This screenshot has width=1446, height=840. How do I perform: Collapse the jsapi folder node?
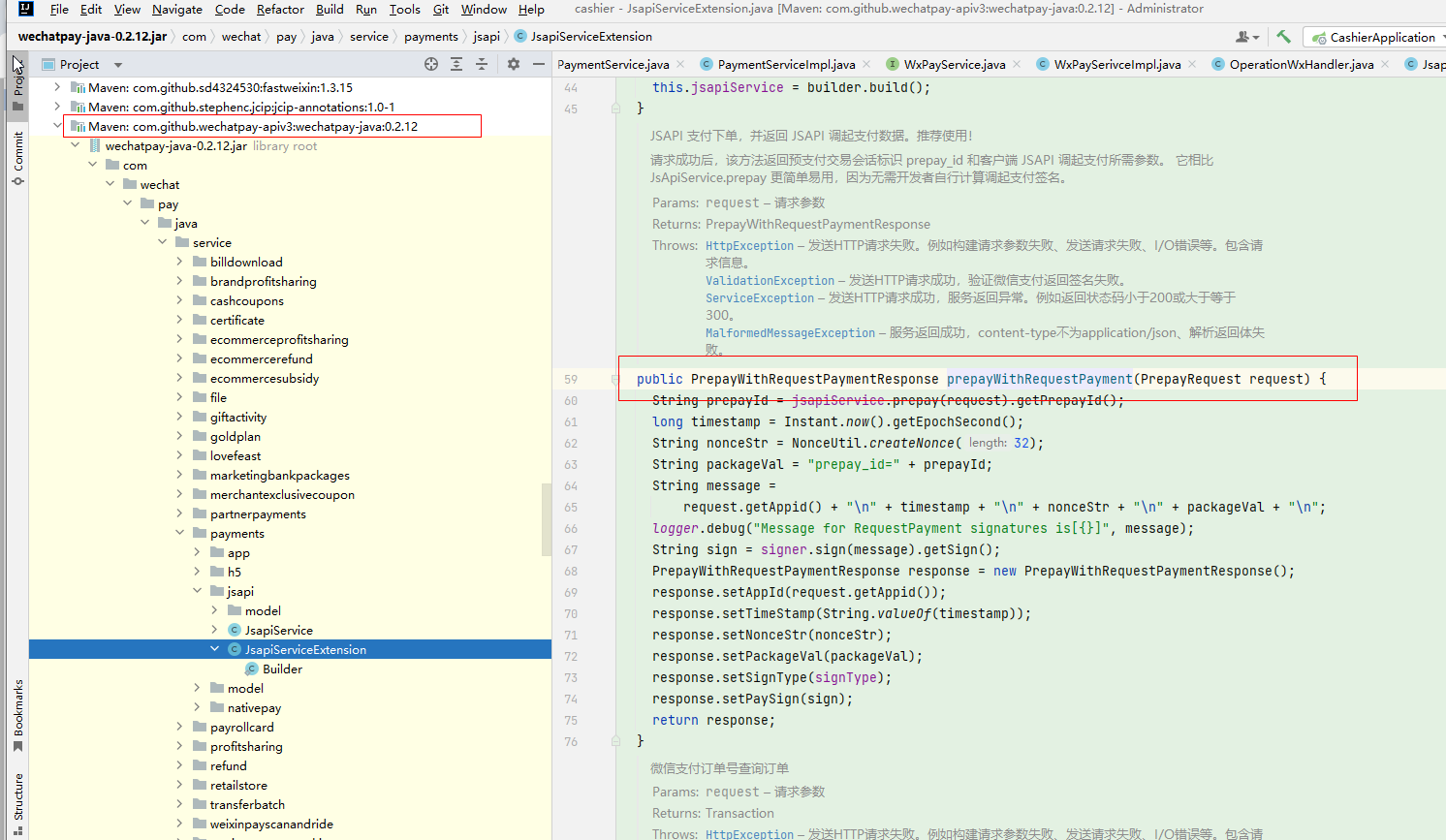pos(198,591)
